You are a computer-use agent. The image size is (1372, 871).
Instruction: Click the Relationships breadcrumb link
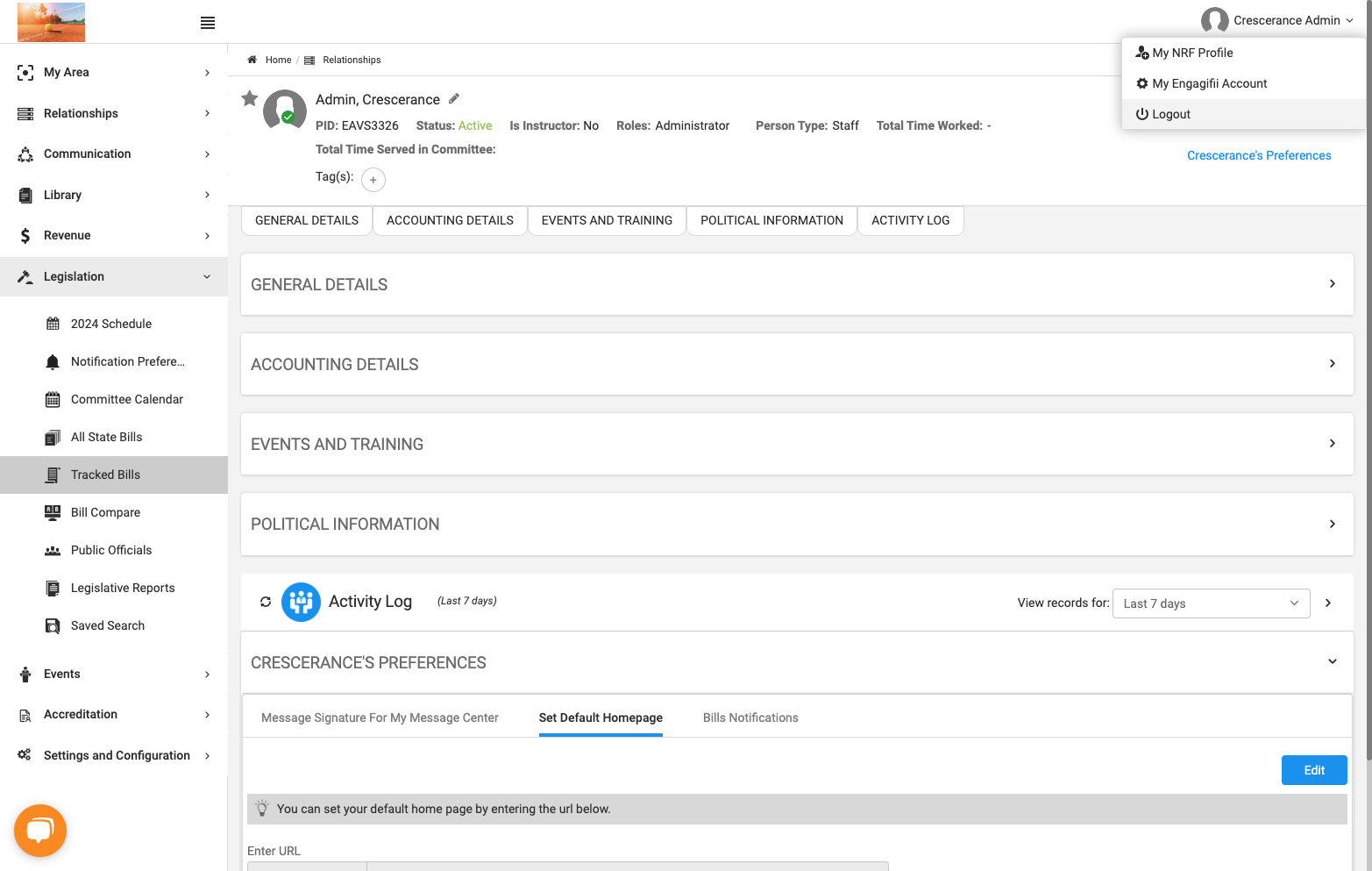coord(352,60)
